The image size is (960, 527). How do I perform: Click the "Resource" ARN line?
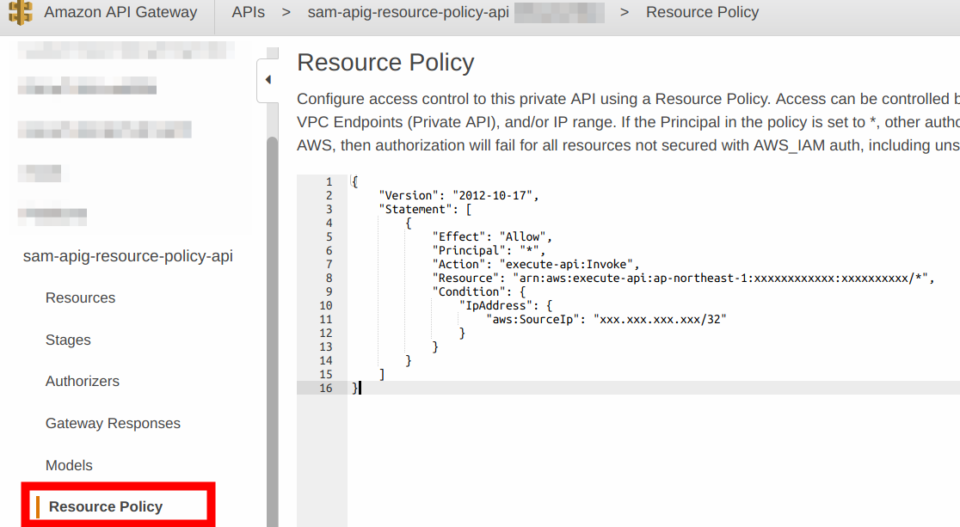click(683, 278)
